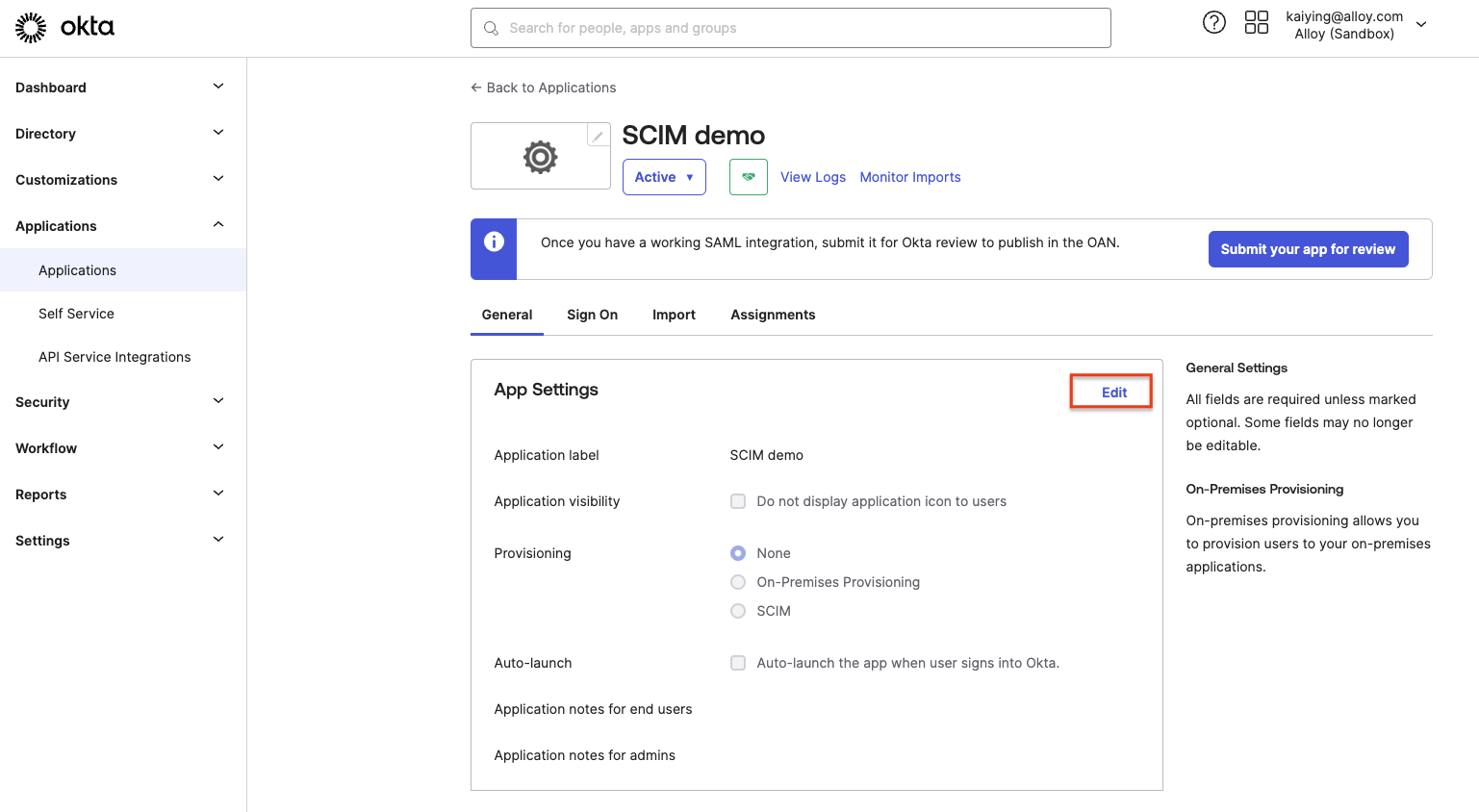Viewport: 1479px width, 812px height.
Task: Click the Application notes for admins label
Action: click(584, 755)
